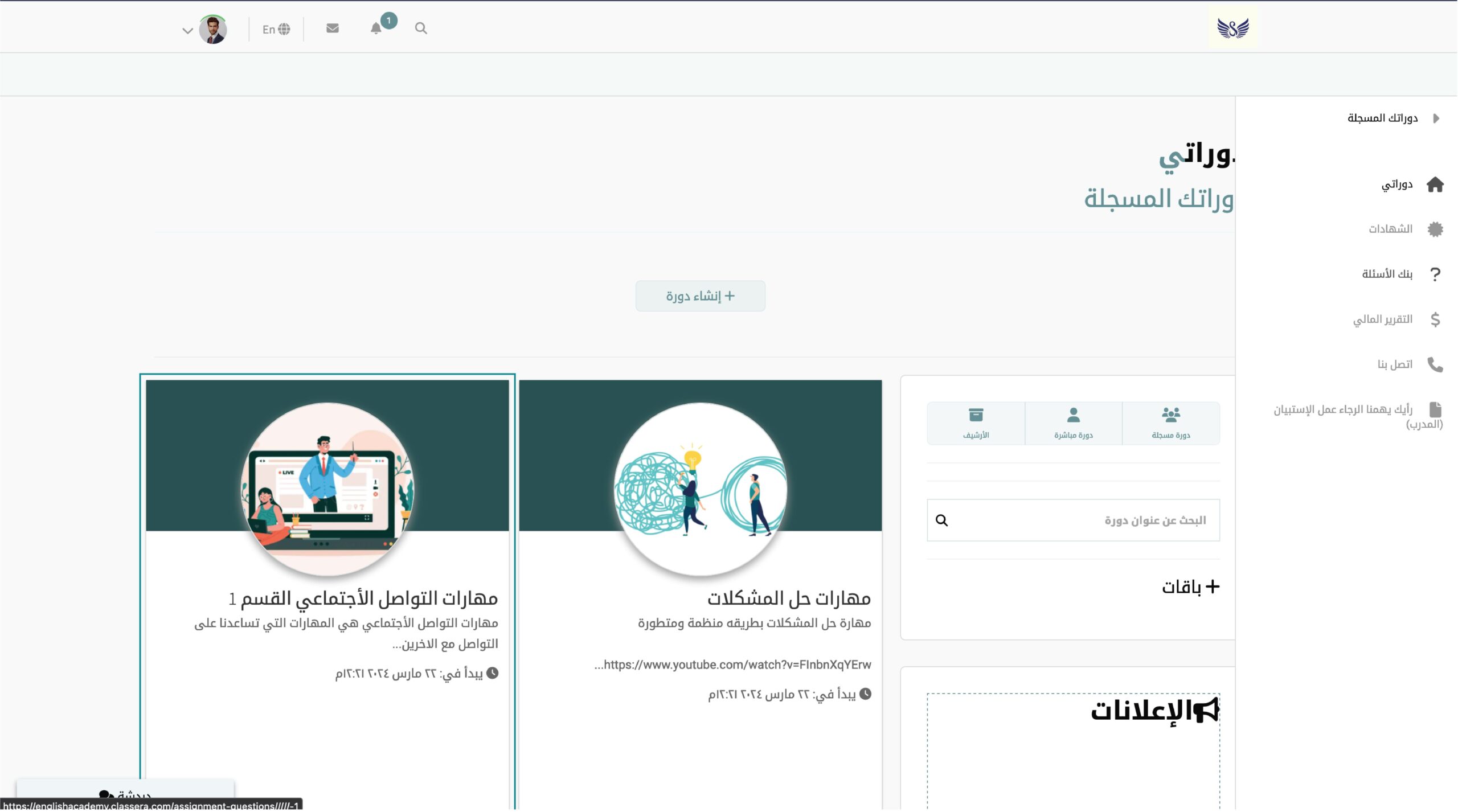The image size is (1458, 812).
Task: Select the دورة مسجلة tab
Action: pos(1170,423)
